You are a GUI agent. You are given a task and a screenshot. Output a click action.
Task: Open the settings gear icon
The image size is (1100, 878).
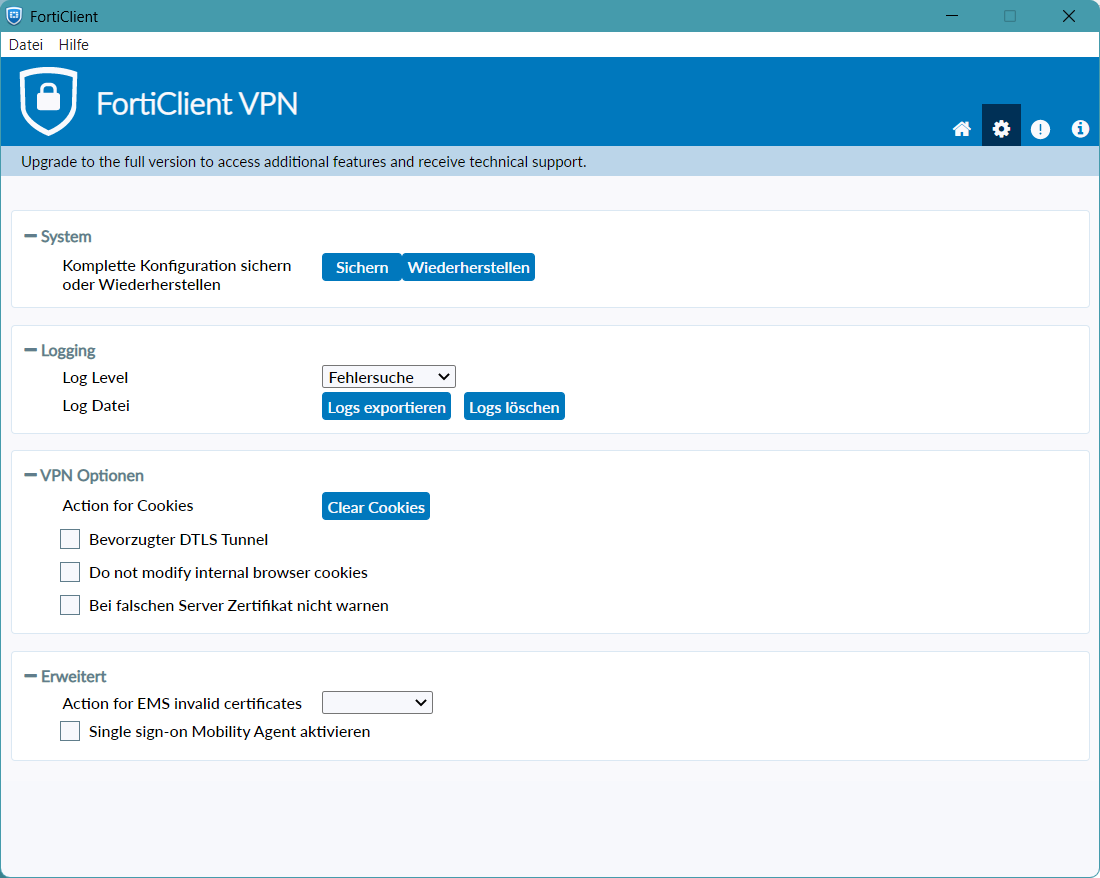coord(1001,129)
